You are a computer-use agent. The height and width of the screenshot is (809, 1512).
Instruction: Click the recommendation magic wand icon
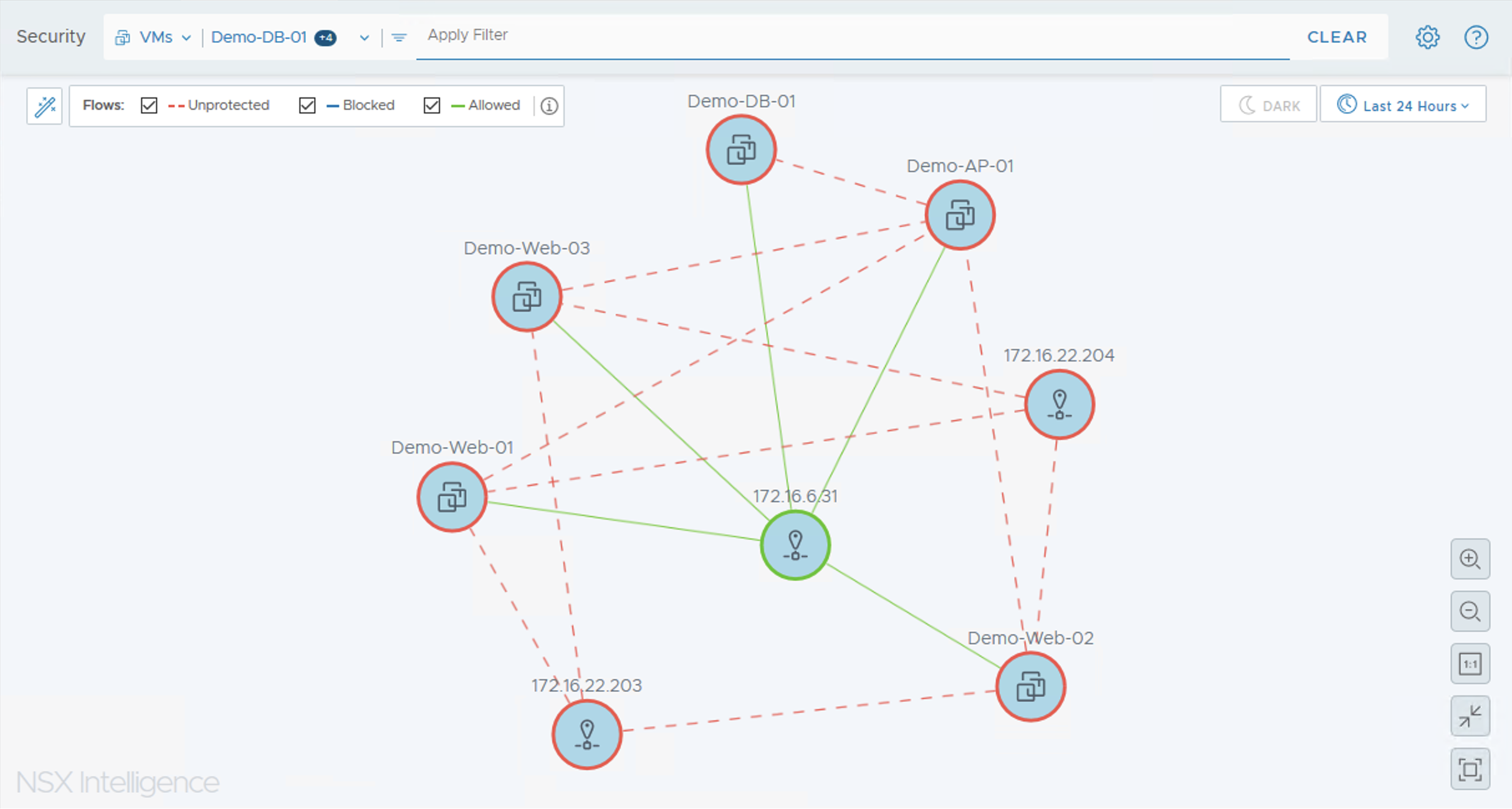(44, 106)
